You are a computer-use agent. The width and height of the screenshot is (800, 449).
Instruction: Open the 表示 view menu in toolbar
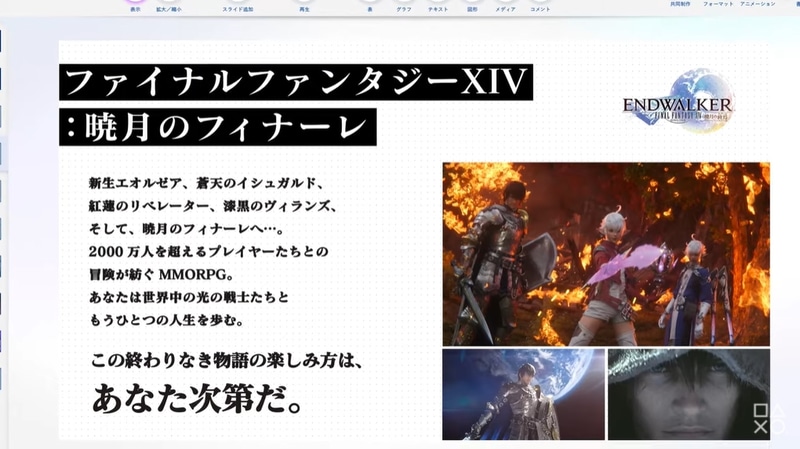click(135, 7)
